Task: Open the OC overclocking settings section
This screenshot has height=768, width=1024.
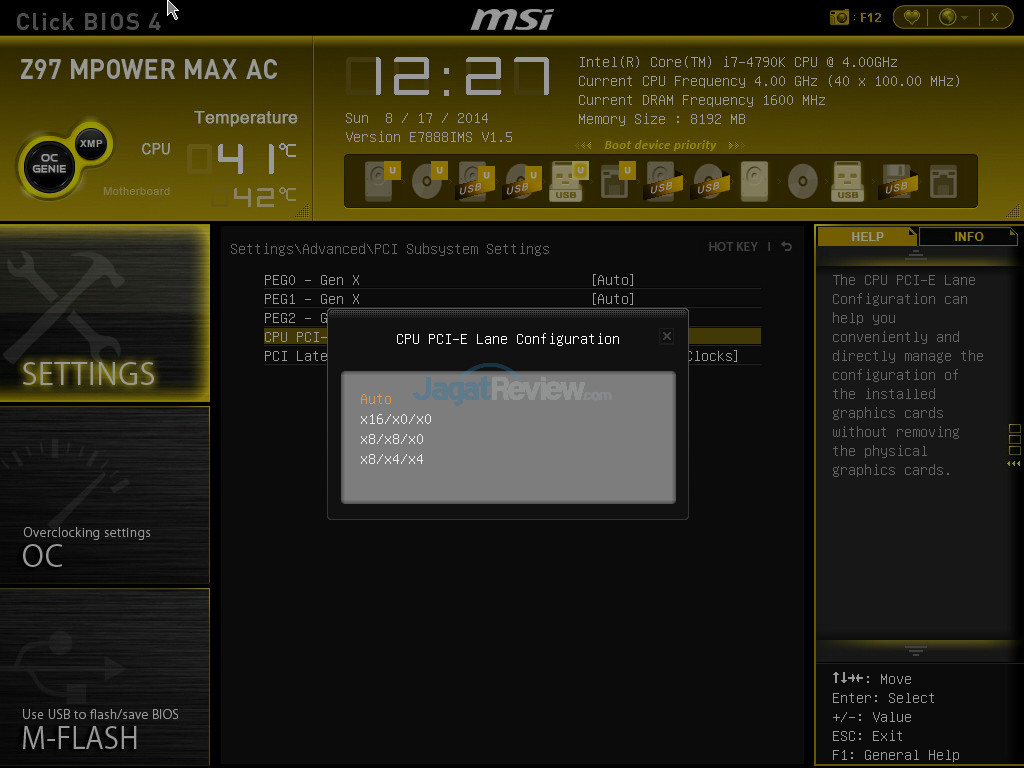Action: tap(104, 494)
